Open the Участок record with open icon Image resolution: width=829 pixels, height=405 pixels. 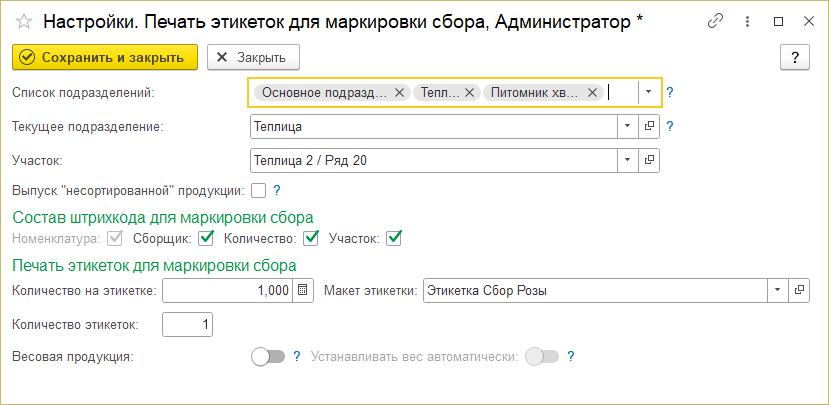[649, 160]
